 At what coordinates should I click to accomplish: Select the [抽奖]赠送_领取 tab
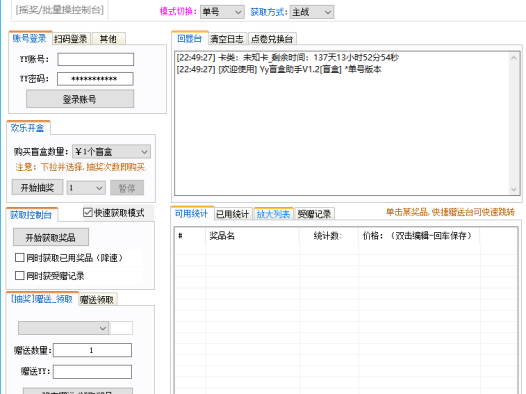[42, 299]
